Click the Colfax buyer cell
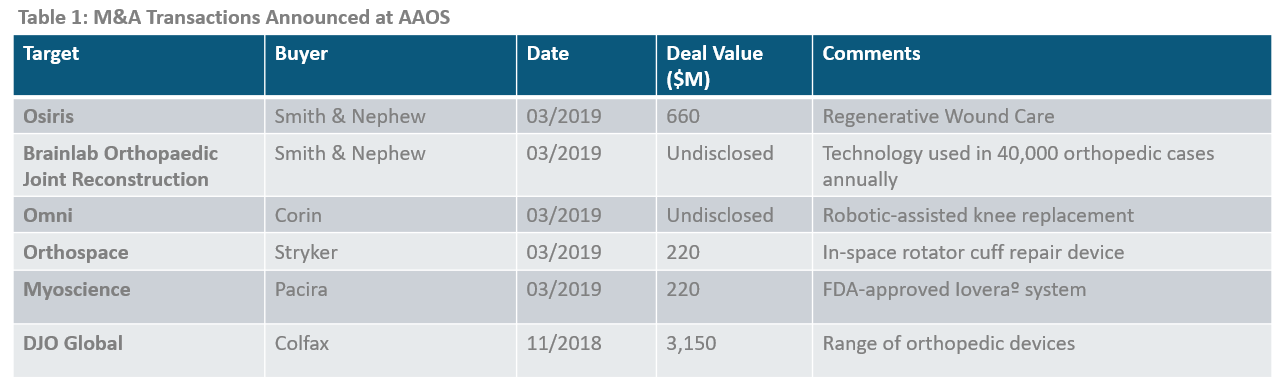Viewport: 1281px width, 390px height. pyautogui.click(x=391, y=343)
